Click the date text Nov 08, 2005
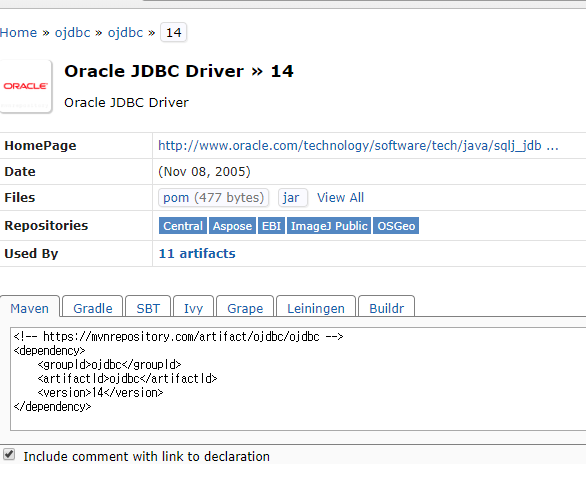The image size is (586, 478). click(x=204, y=172)
